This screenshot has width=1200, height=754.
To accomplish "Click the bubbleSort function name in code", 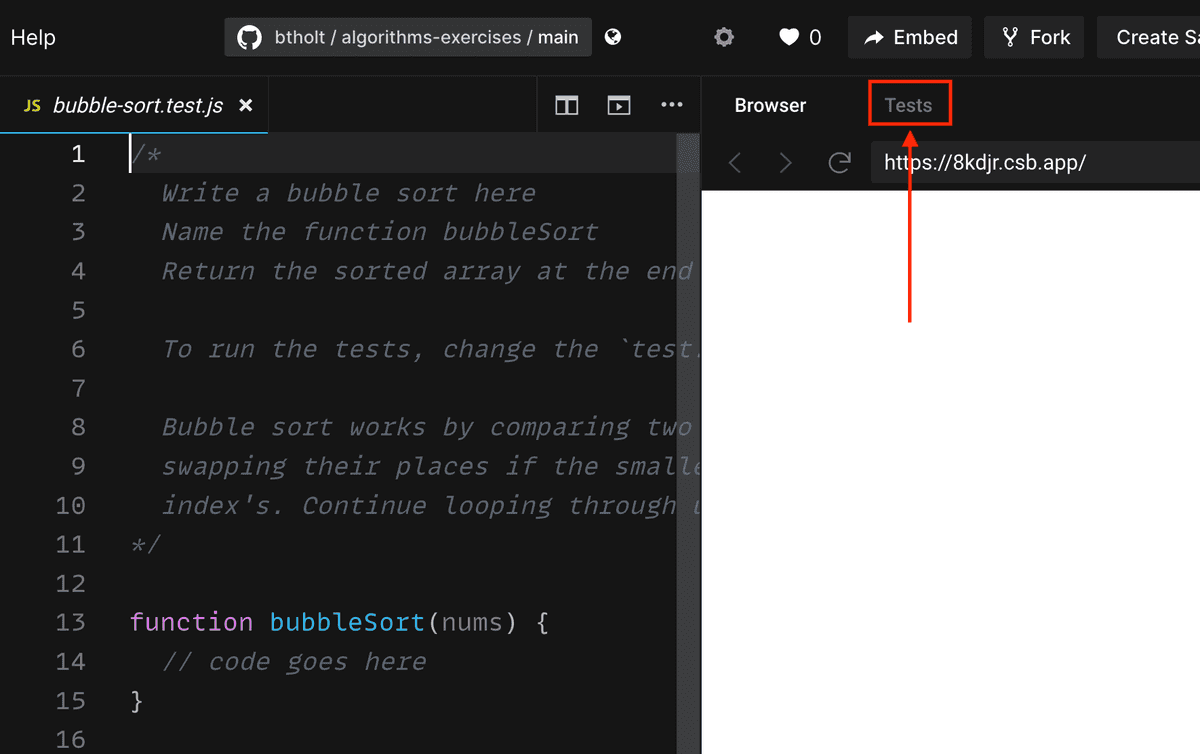I will click(347, 622).
